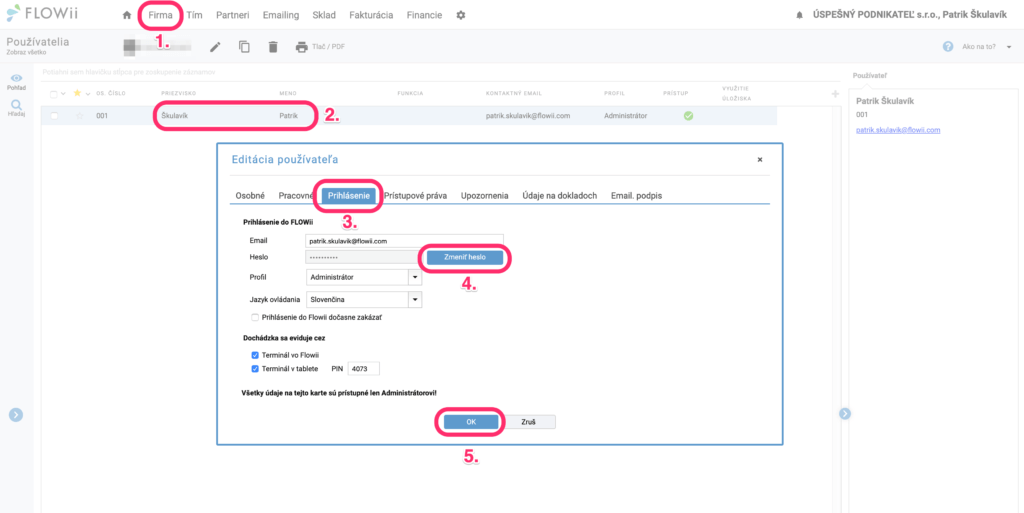Click the delete trash toolbar icon
Image resolution: width=1024 pixels, height=513 pixels.
[x=273, y=46]
